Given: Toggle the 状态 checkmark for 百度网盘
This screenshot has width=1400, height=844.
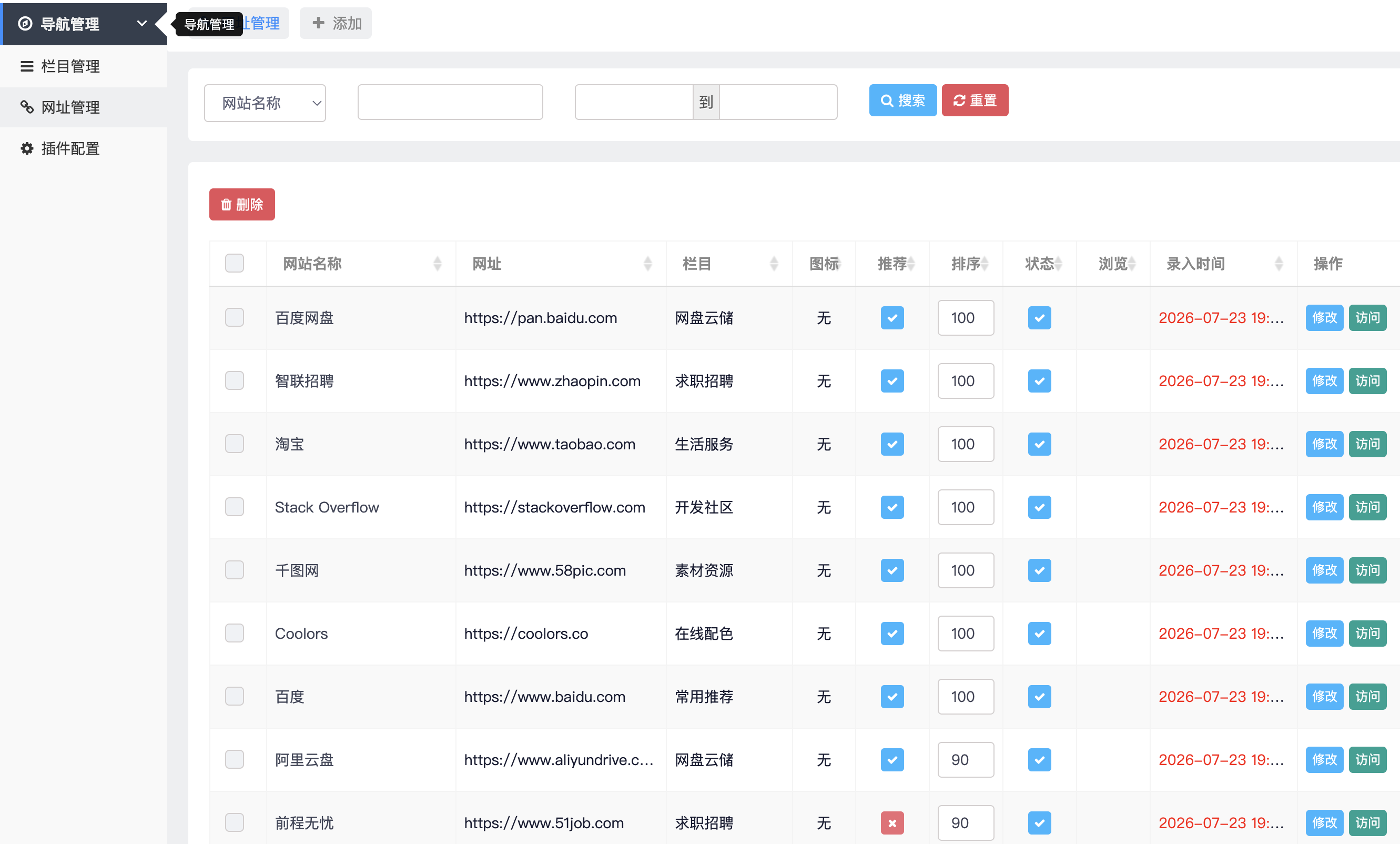Looking at the screenshot, I should (1039, 318).
